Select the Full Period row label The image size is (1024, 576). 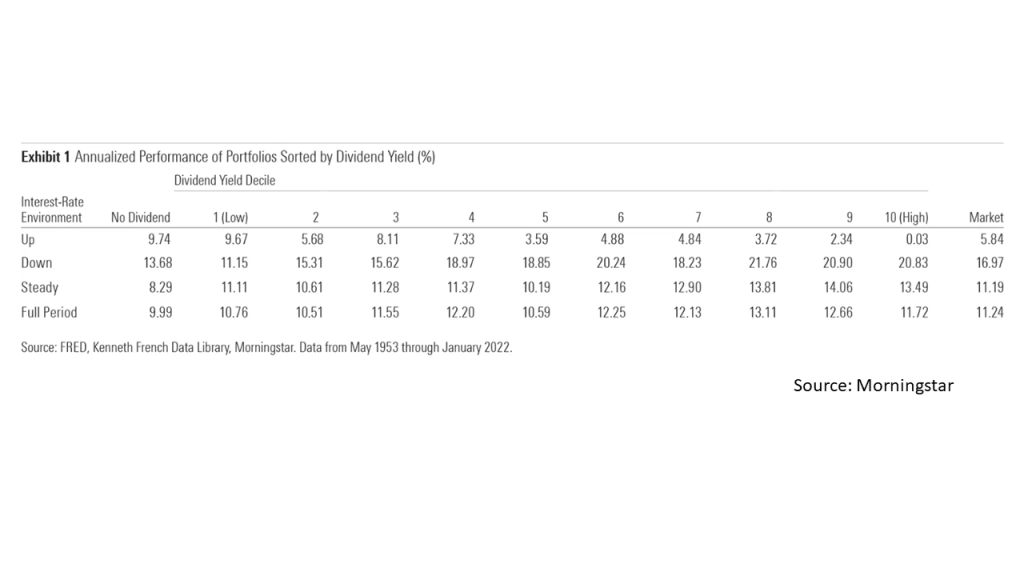click(x=49, y=312)
